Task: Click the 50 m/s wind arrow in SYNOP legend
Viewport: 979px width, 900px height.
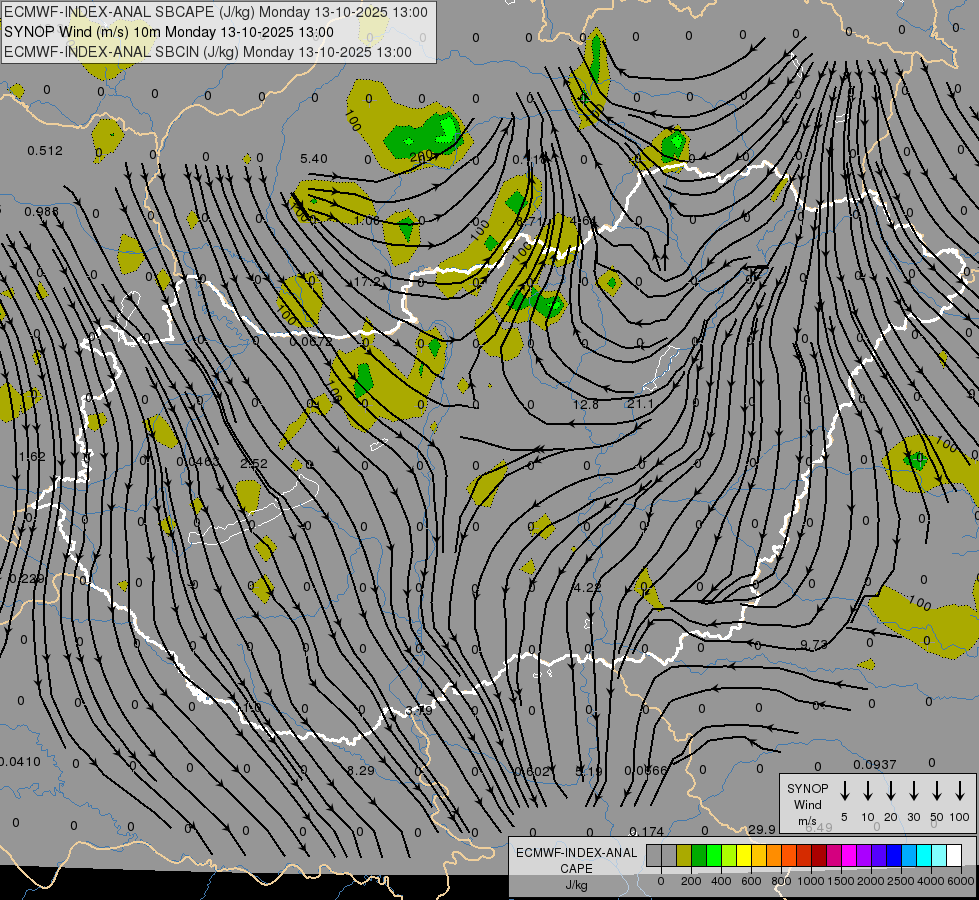Action: [x=937, y=791]
